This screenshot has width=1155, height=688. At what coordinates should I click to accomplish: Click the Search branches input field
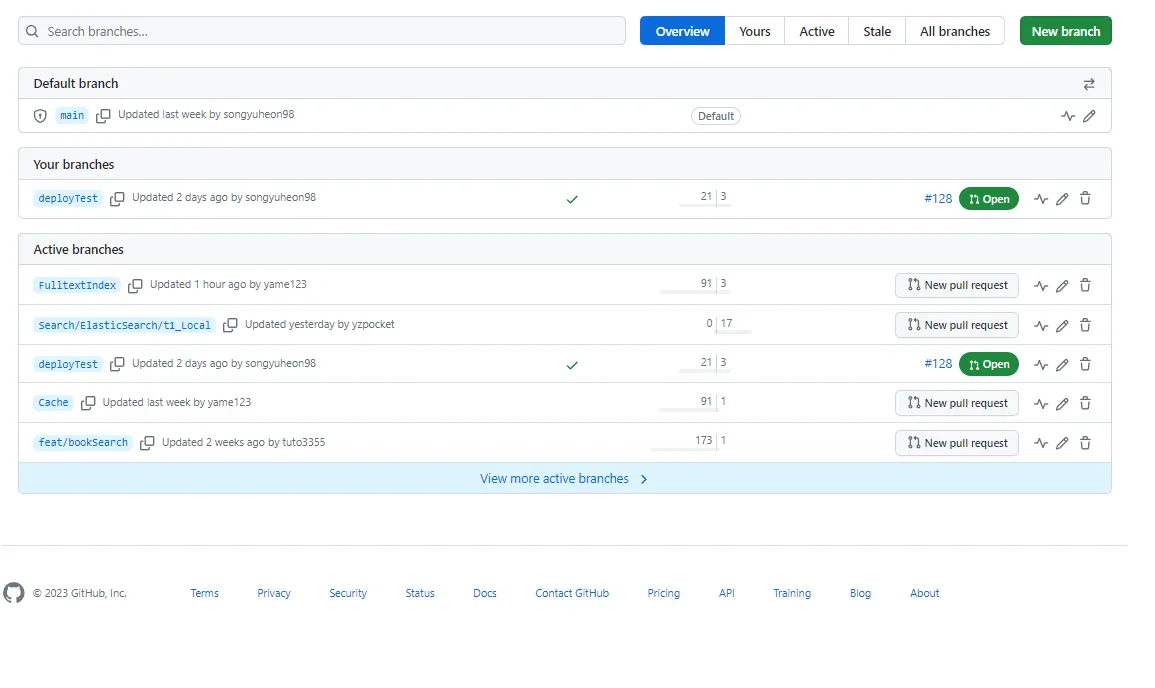click(x=322, y=31)
